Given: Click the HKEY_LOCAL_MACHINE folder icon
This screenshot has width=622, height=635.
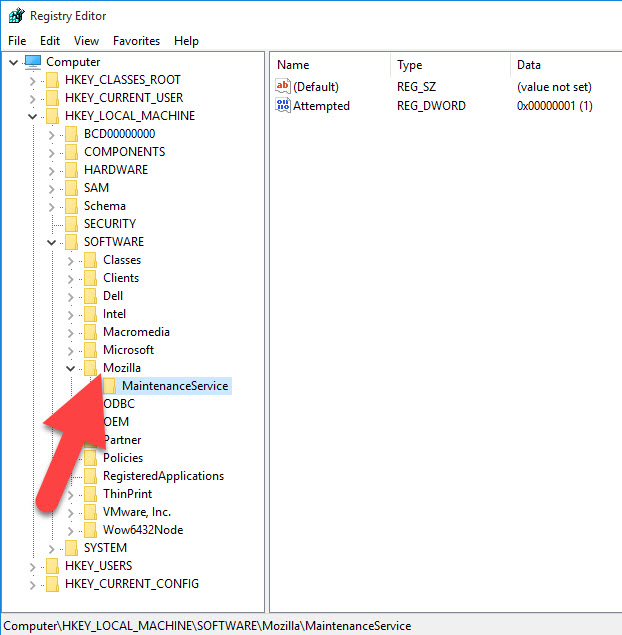Looking at the screenshot, I should click(x=52, y=116).
